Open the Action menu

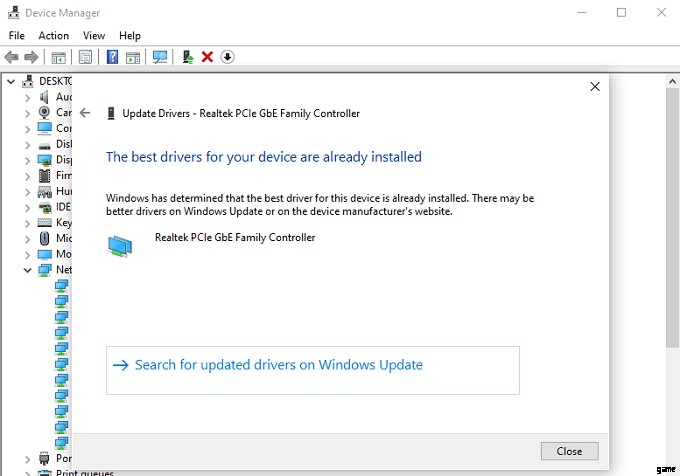(x=53, y=36)
